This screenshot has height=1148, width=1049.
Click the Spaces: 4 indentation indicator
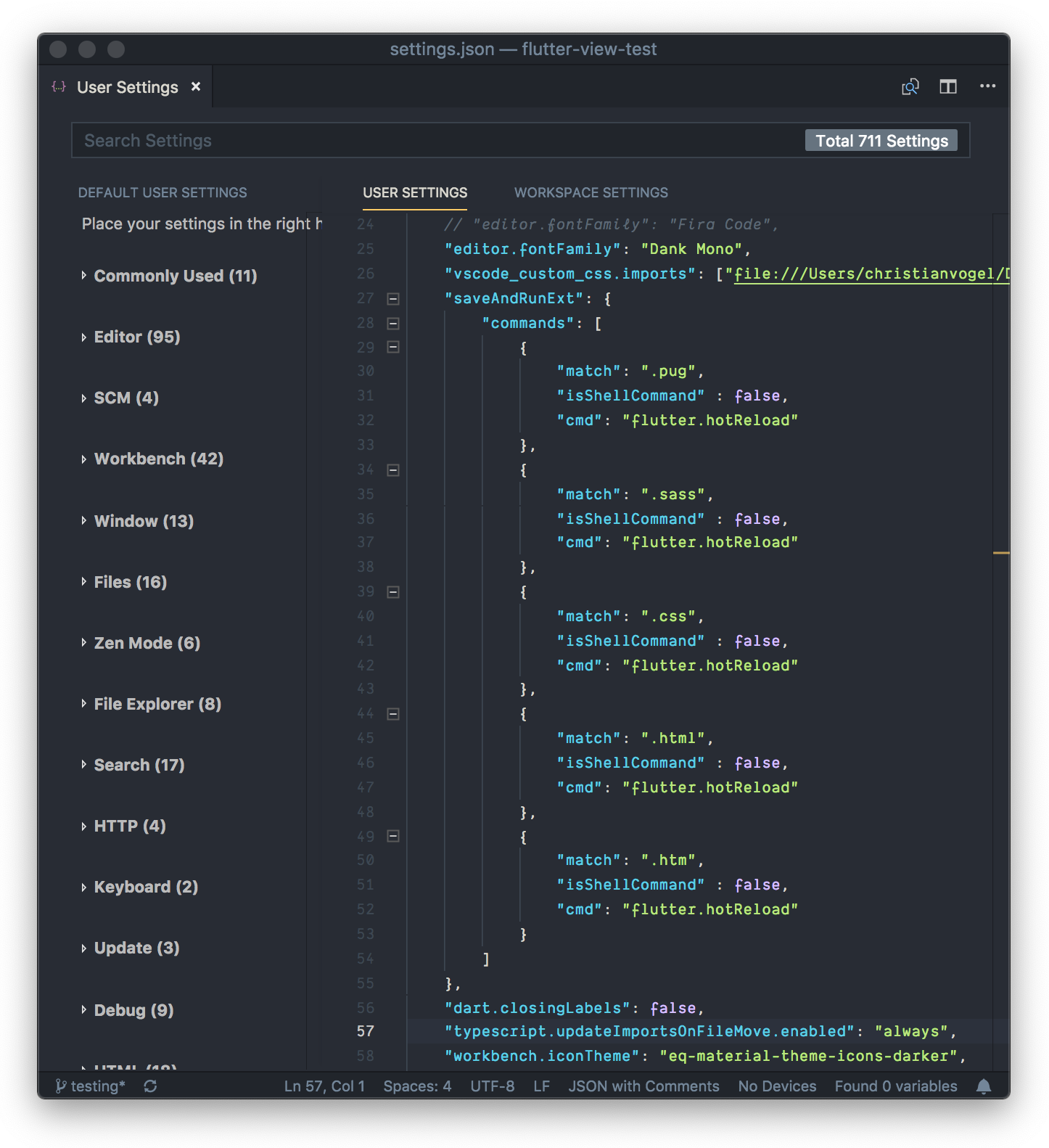click(x=417, y=1086)
